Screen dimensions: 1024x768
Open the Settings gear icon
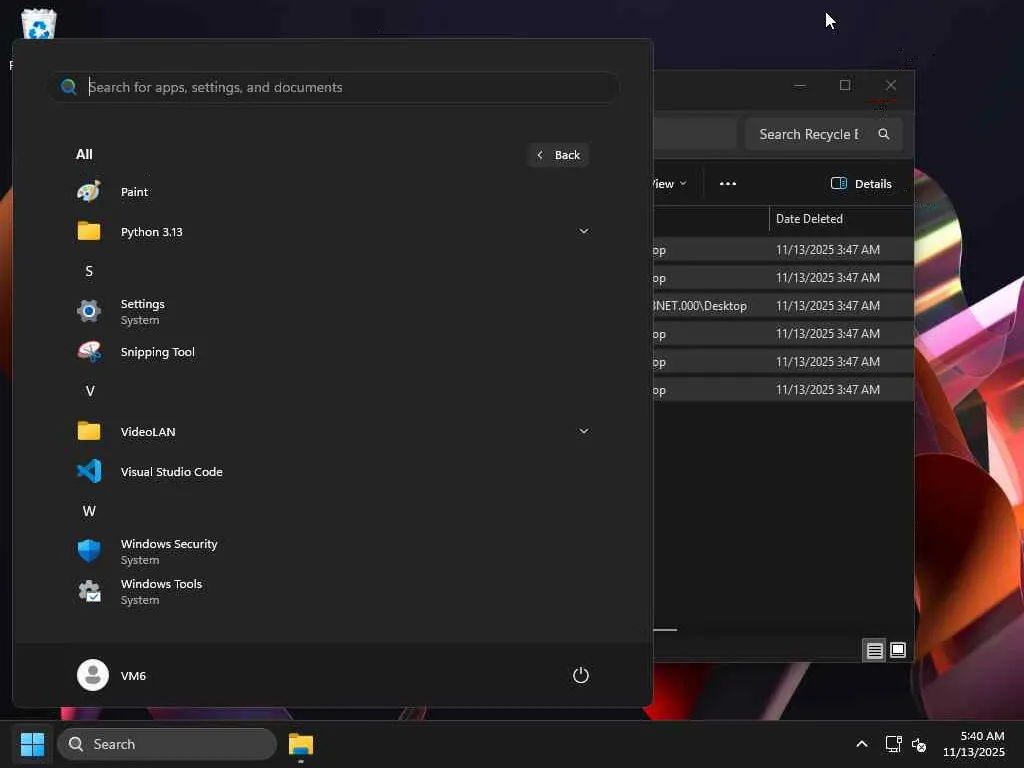[89, 311]
